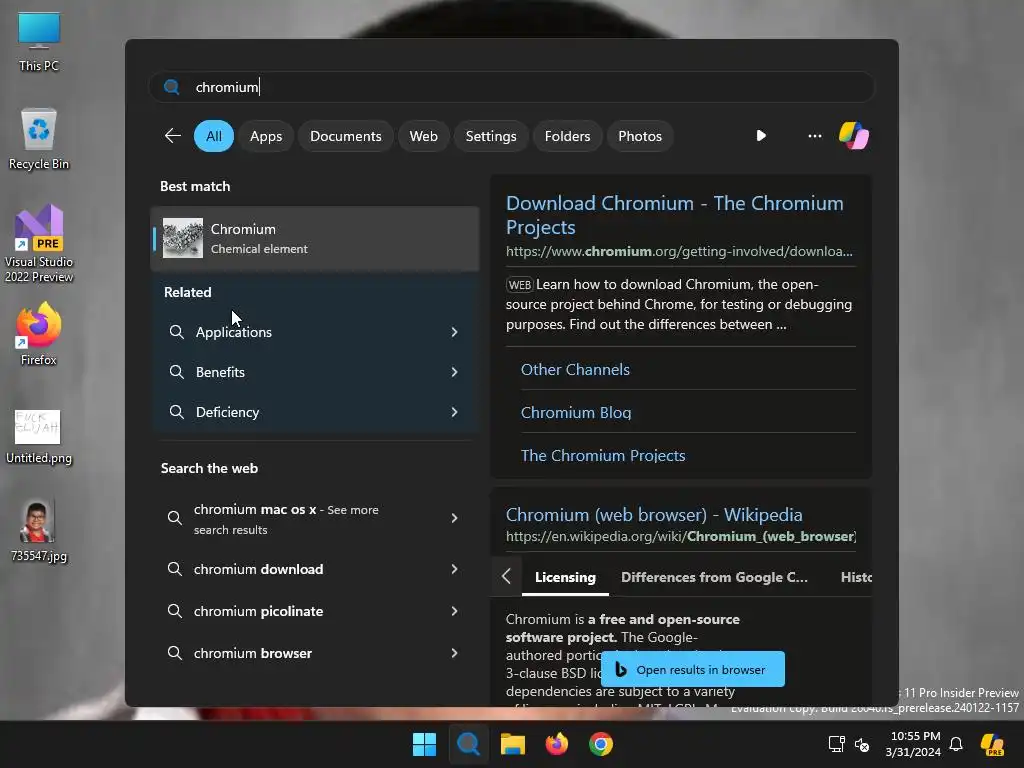
Task: Select chromium browser web suggestion
Action: coord(315,653)
